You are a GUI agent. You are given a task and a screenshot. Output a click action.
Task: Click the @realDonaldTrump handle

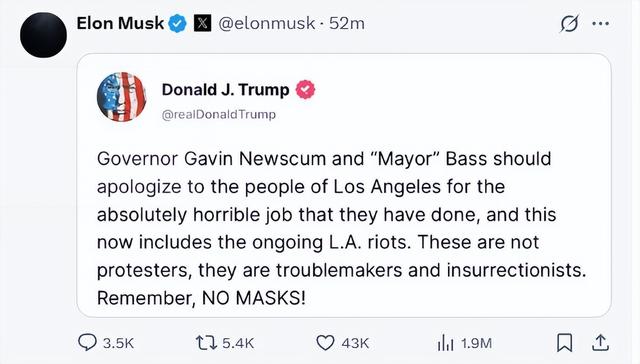click(219, 115)
